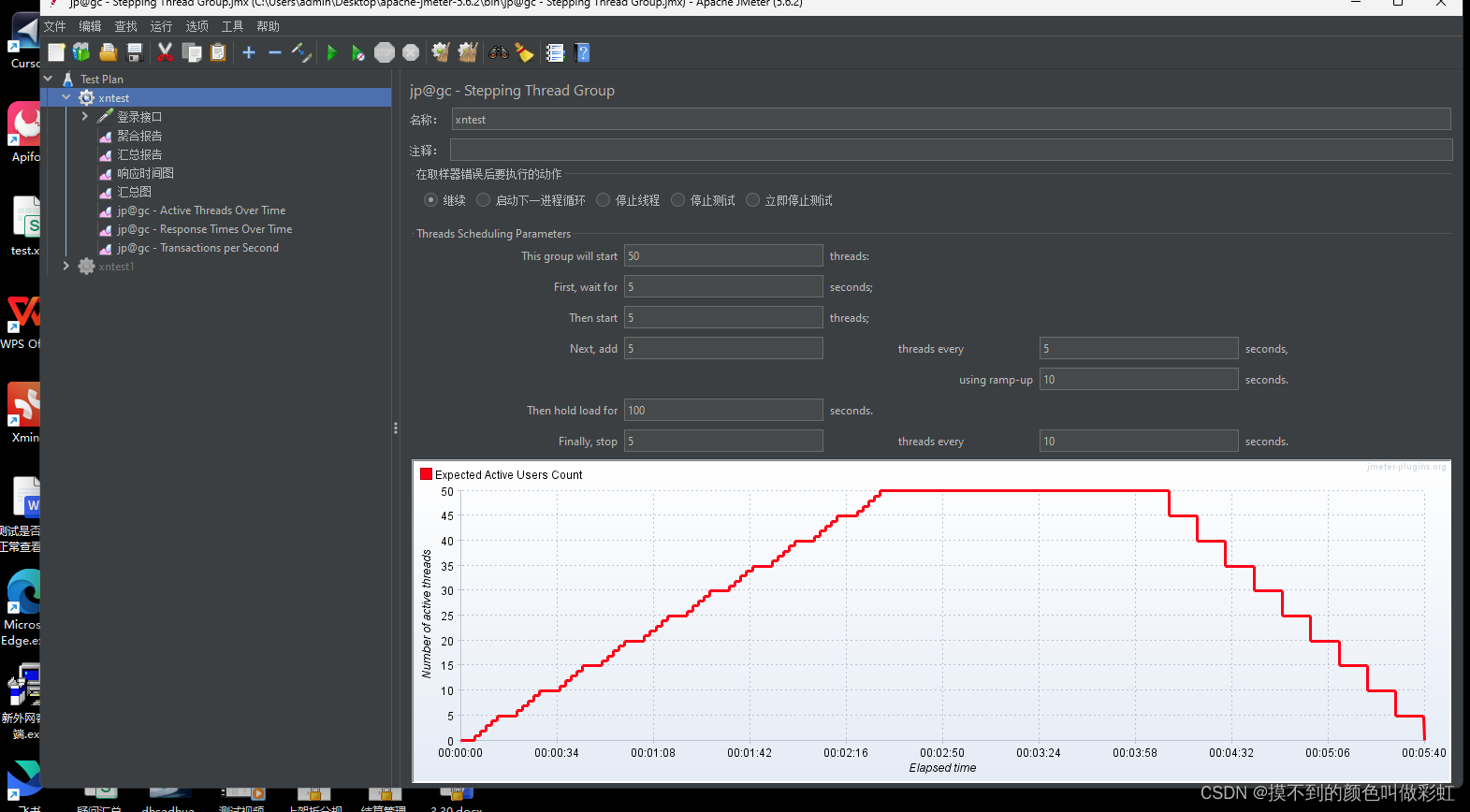The image size is (1470, 812).
Task: Click 'This group will start' threads field
Action: (723, 255)
